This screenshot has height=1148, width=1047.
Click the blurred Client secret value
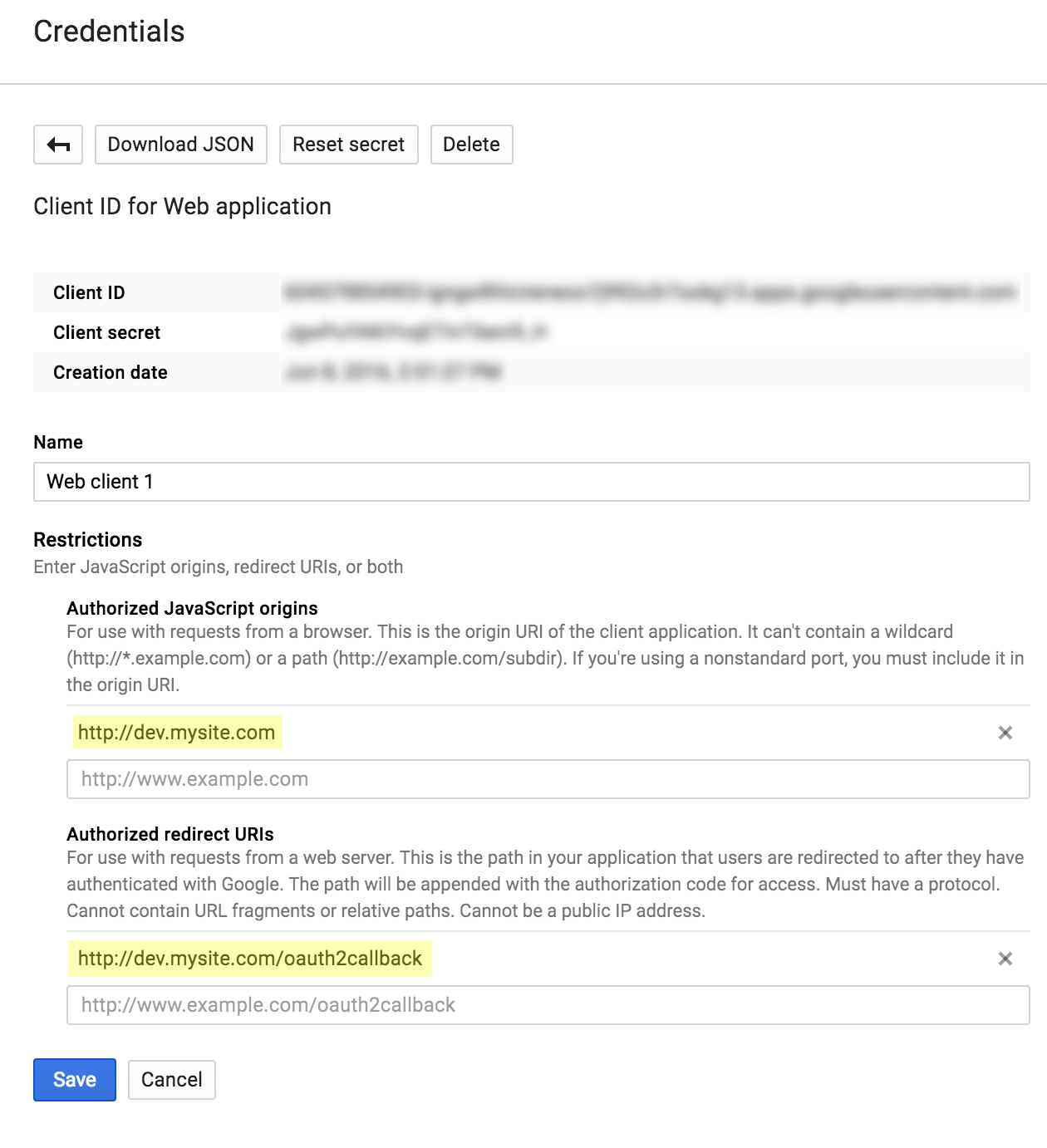coord(415,332)
